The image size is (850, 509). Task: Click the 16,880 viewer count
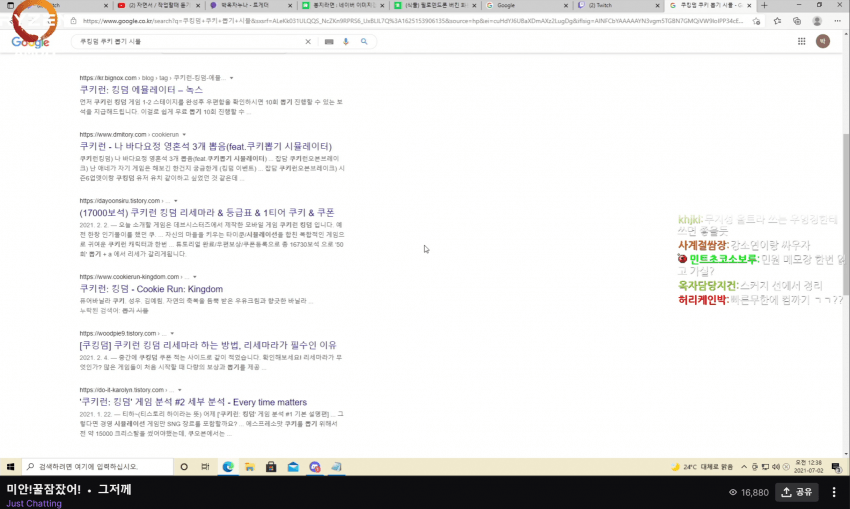coord(749,492)
